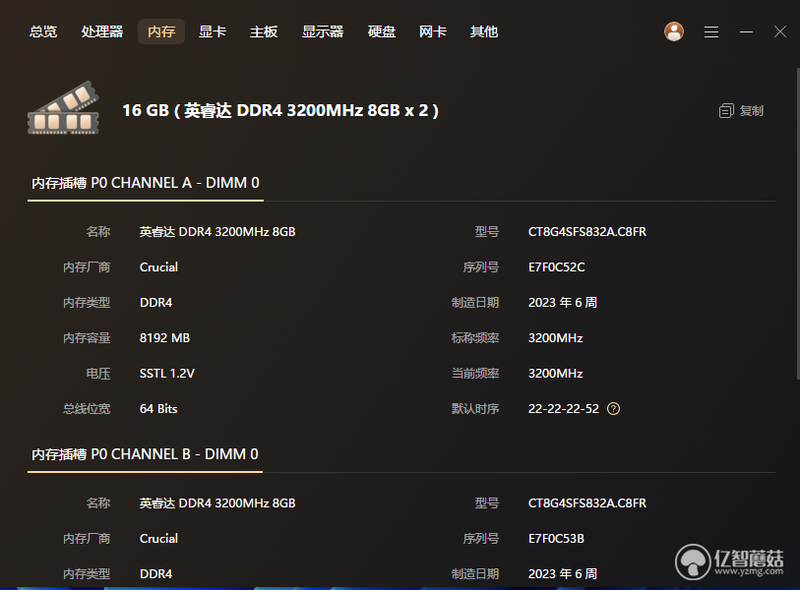Select the 其他 tab
This screenshot has height=590, width=800.
click(484, 32)
